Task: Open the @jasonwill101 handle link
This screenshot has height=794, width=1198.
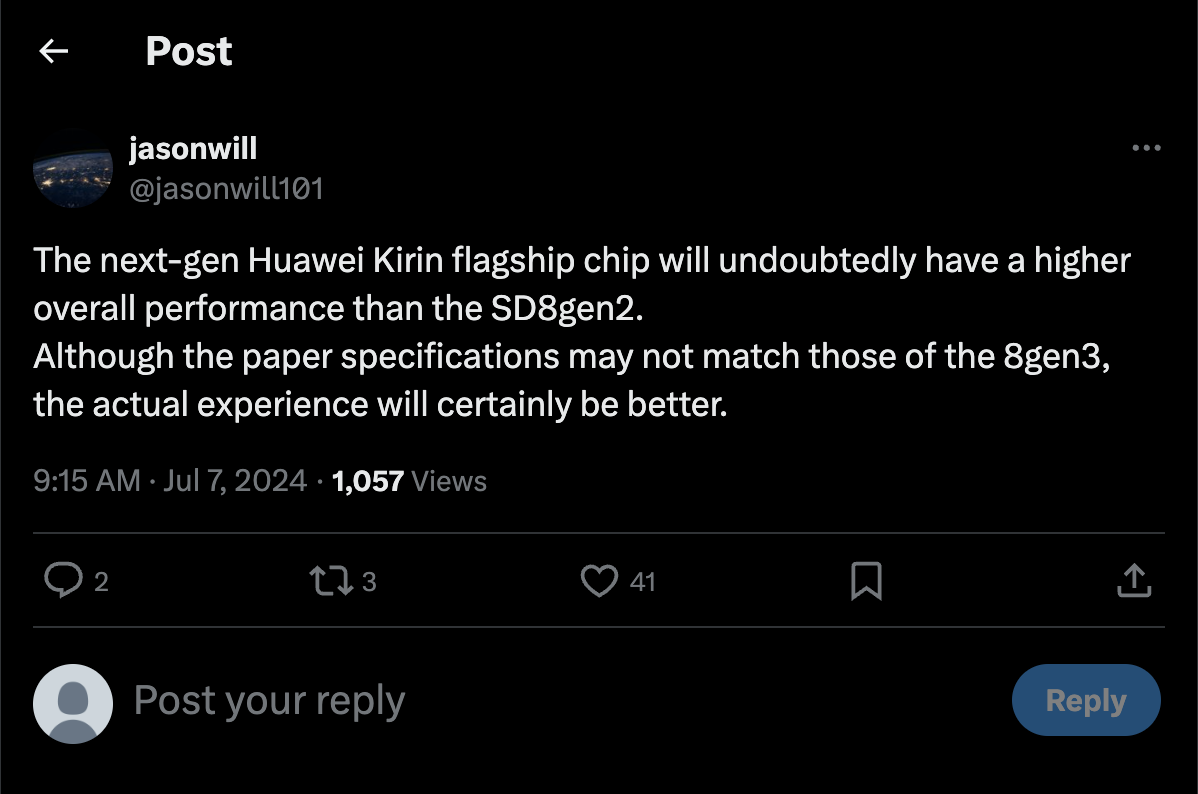Action: [x=226, y=189]
